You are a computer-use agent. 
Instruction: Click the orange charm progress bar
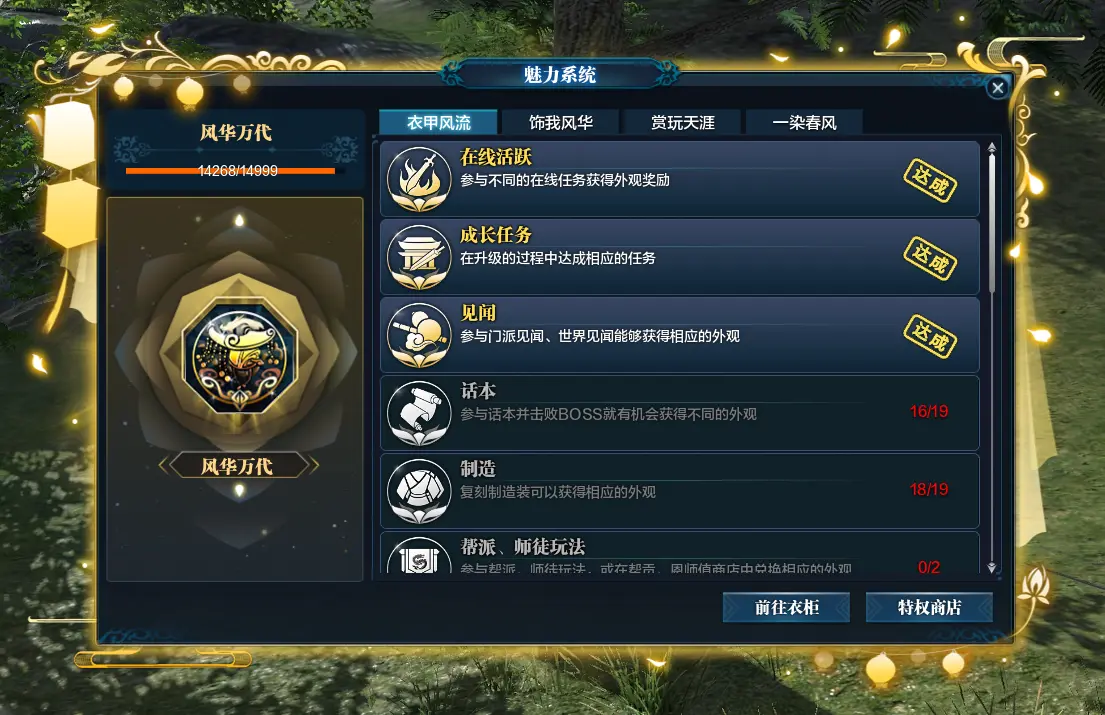pos(230,170)
